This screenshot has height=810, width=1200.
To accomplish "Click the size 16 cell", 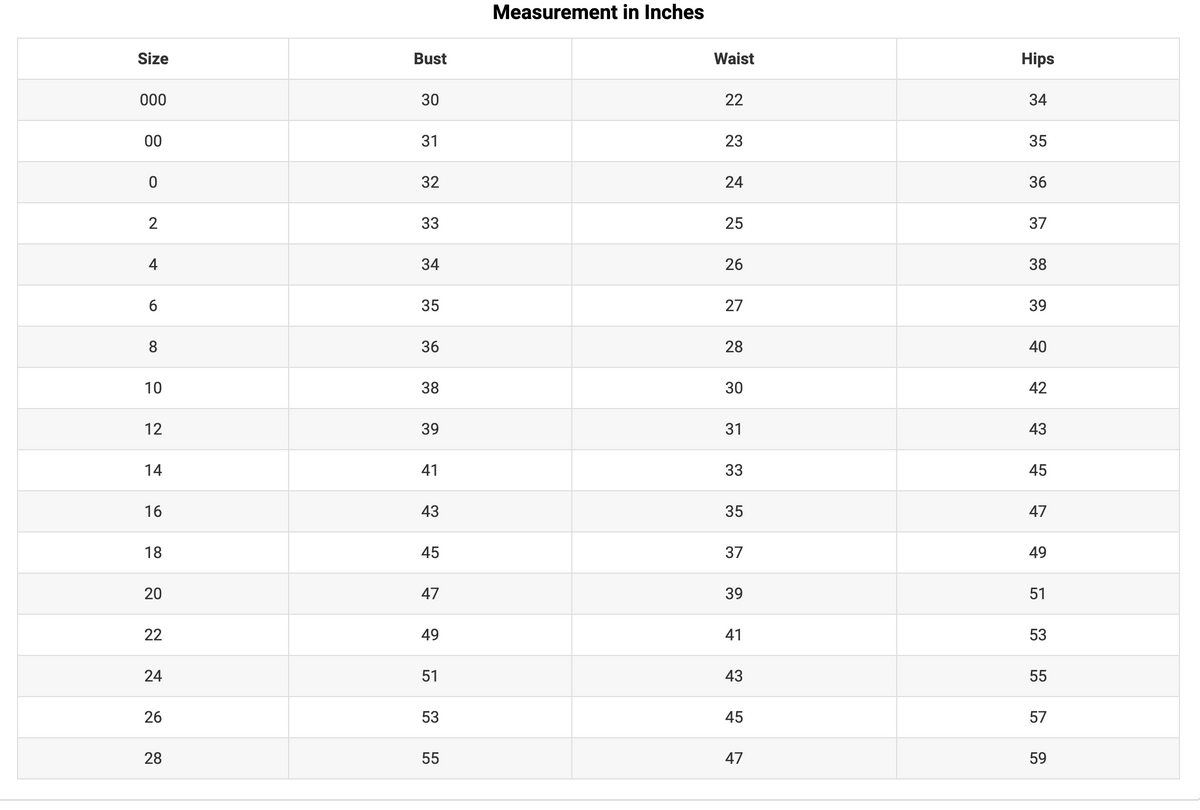I will [153, 511].
